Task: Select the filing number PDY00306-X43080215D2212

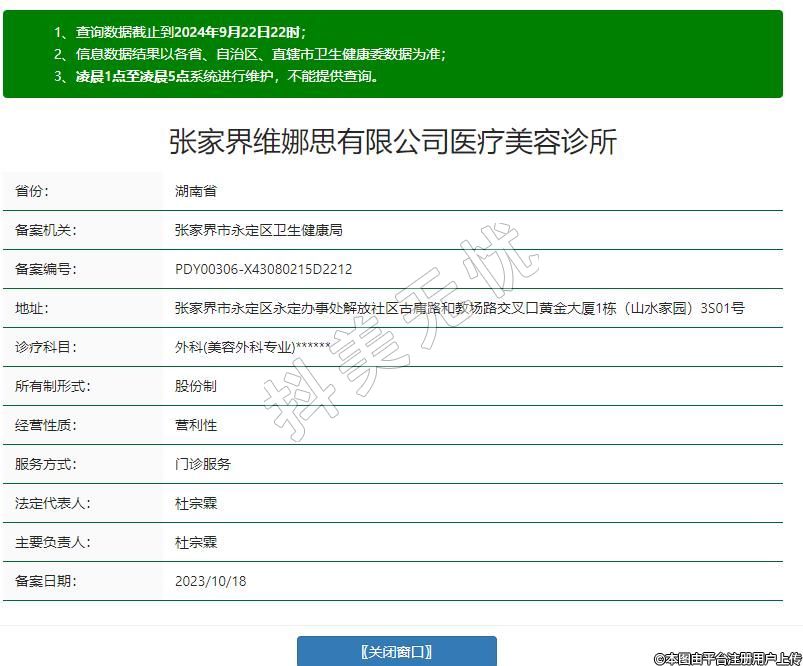Action: (x=263, y=269)
